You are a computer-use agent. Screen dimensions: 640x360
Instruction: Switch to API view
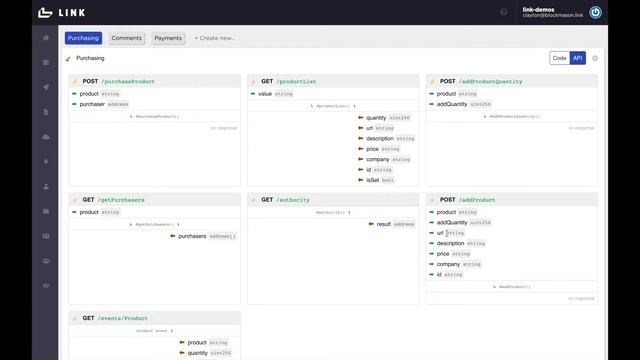pyautogui.click(x=578, y=58)
